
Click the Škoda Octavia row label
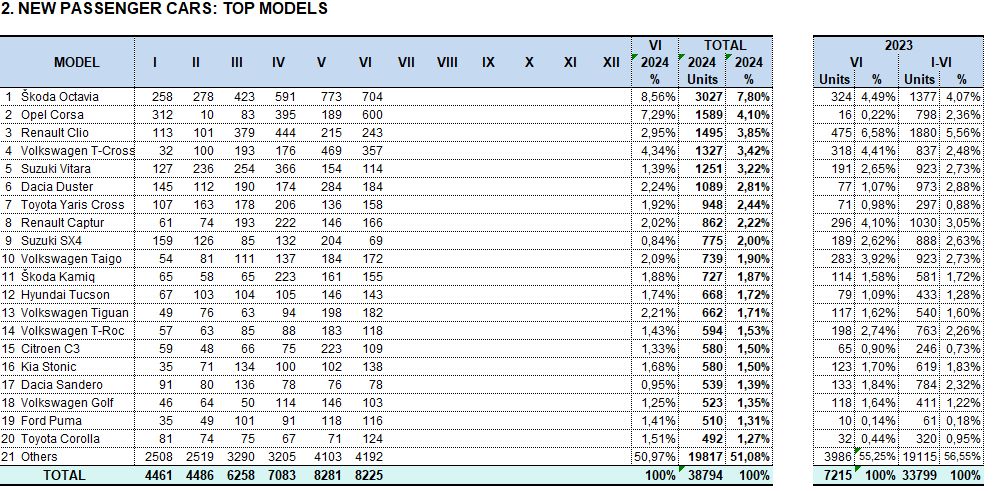click(x=60, y=97)
